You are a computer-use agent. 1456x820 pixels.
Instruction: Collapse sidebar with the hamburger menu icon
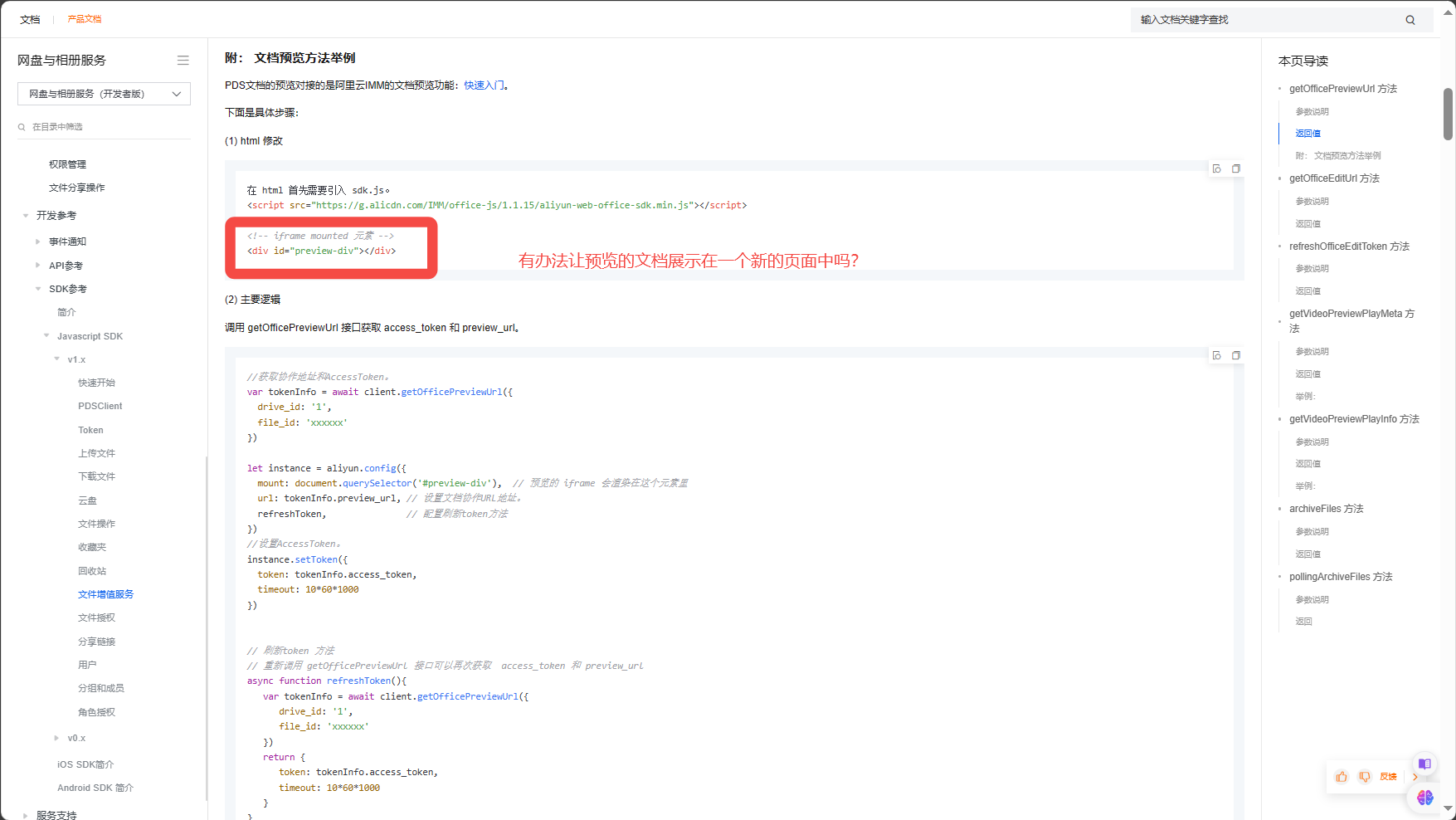183,61
